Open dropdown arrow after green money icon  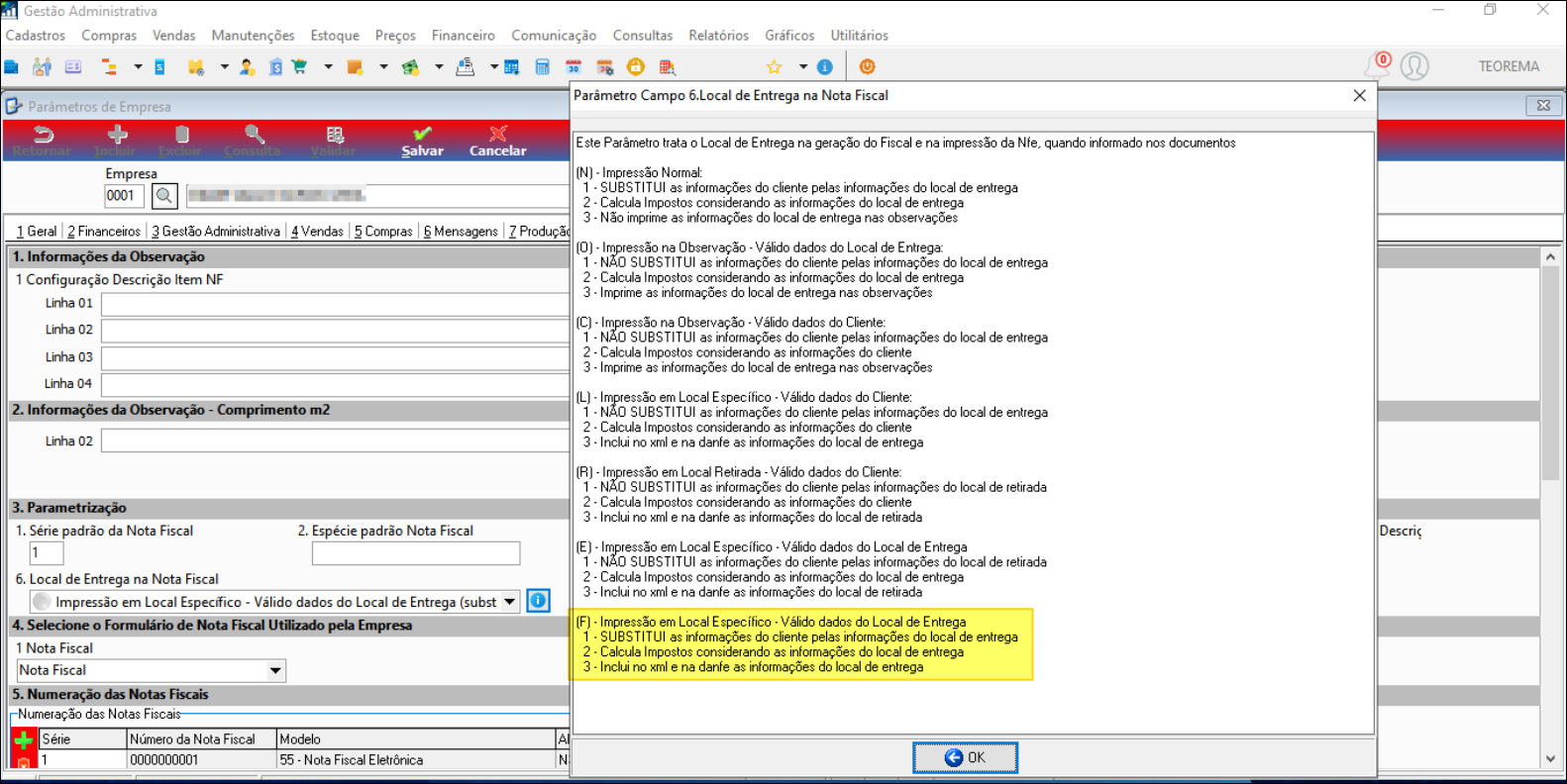click(x=439, y=67)
